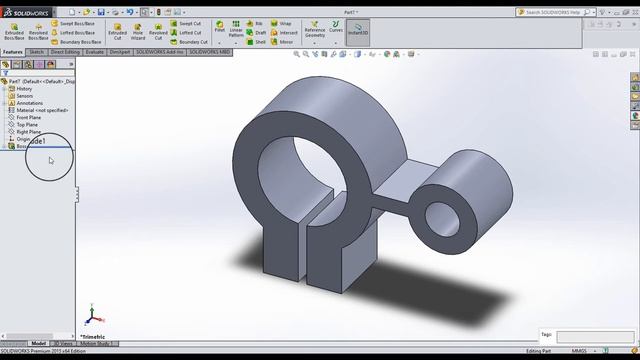Select the Revolved Boss/Base tool
Image resolution: width=640 pixels, height=360 pixels.
pos(38,32)
